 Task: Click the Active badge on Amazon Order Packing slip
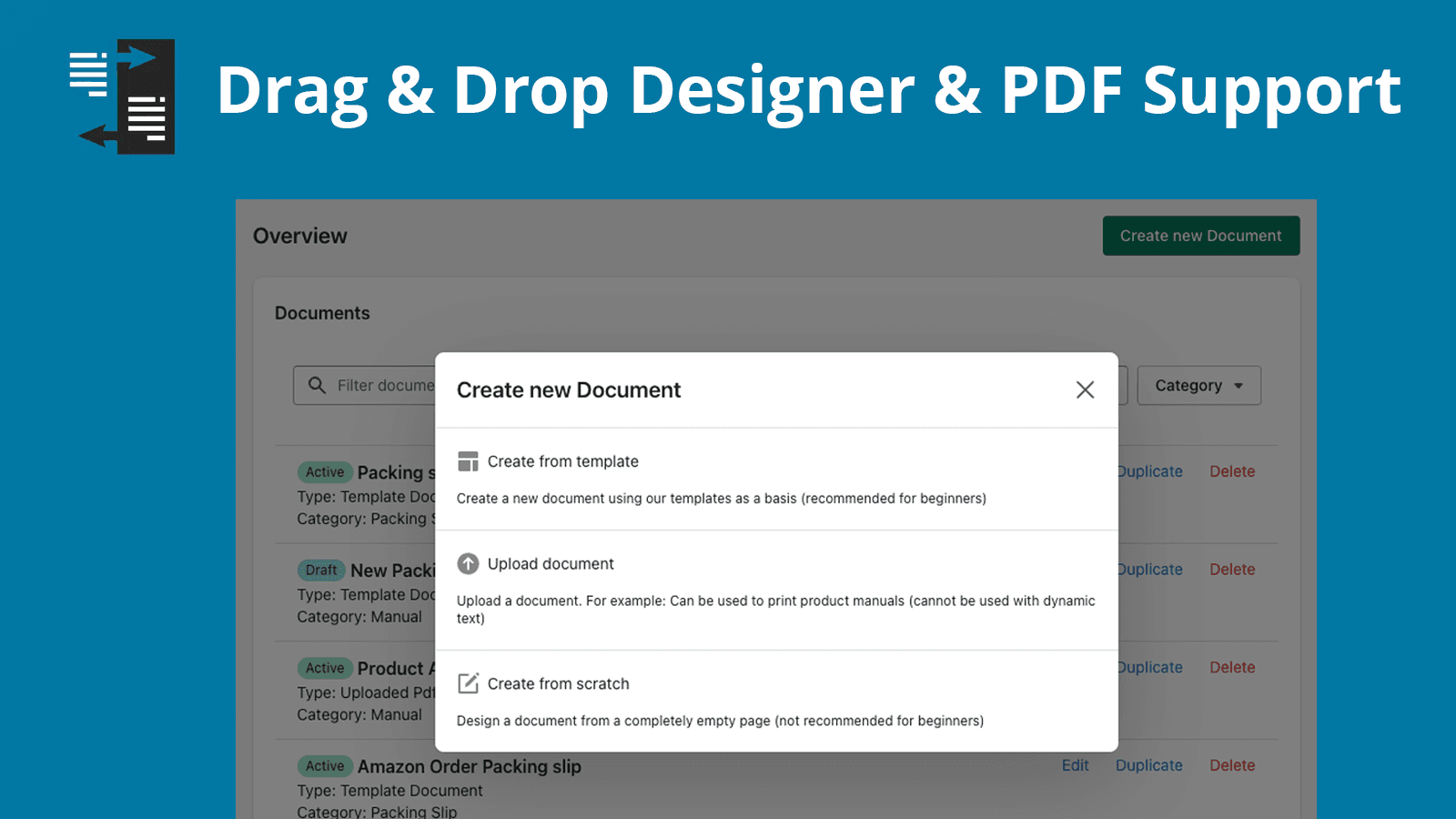coord(325,766)
